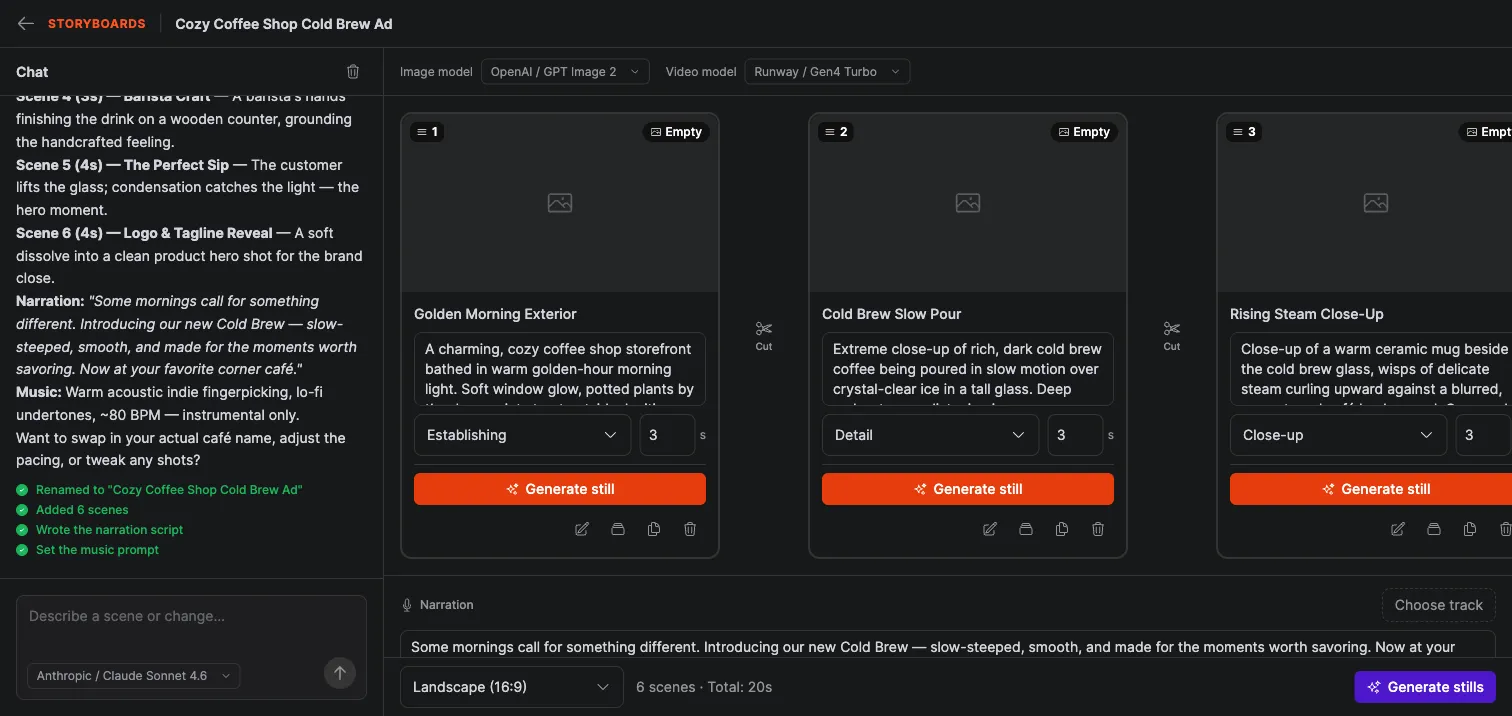This screenshot has width=1512, height=716.
Task: Click the narration script text box
Action: click(x=948, y=646)
